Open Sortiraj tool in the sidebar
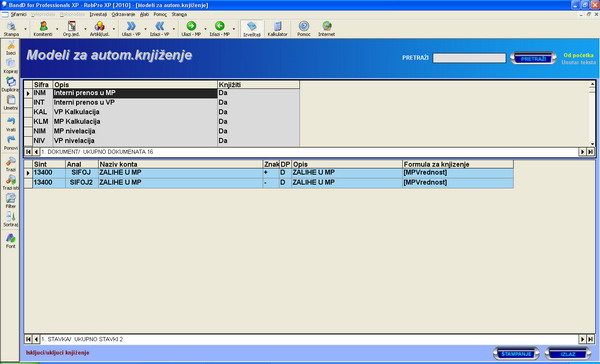 (11, 219)
